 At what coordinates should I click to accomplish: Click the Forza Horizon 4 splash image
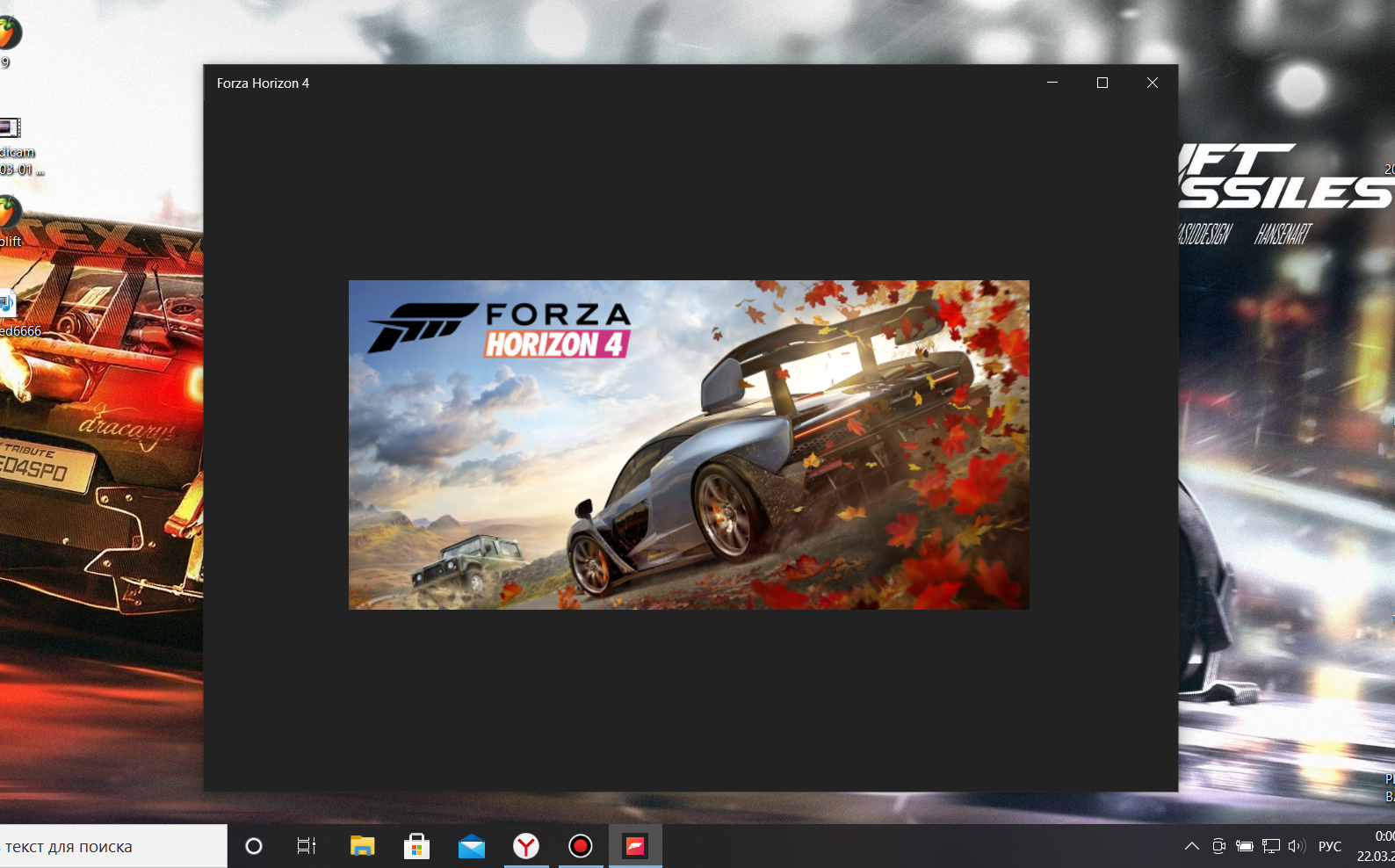tap(689, 445)
